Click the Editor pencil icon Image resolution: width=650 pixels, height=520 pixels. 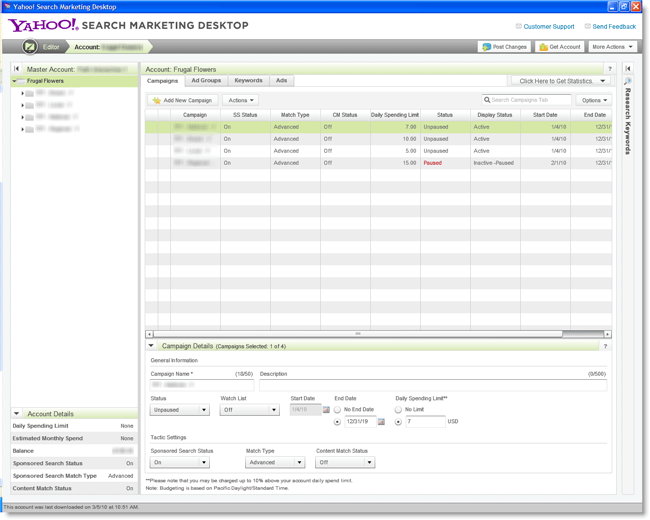(30, 47)
